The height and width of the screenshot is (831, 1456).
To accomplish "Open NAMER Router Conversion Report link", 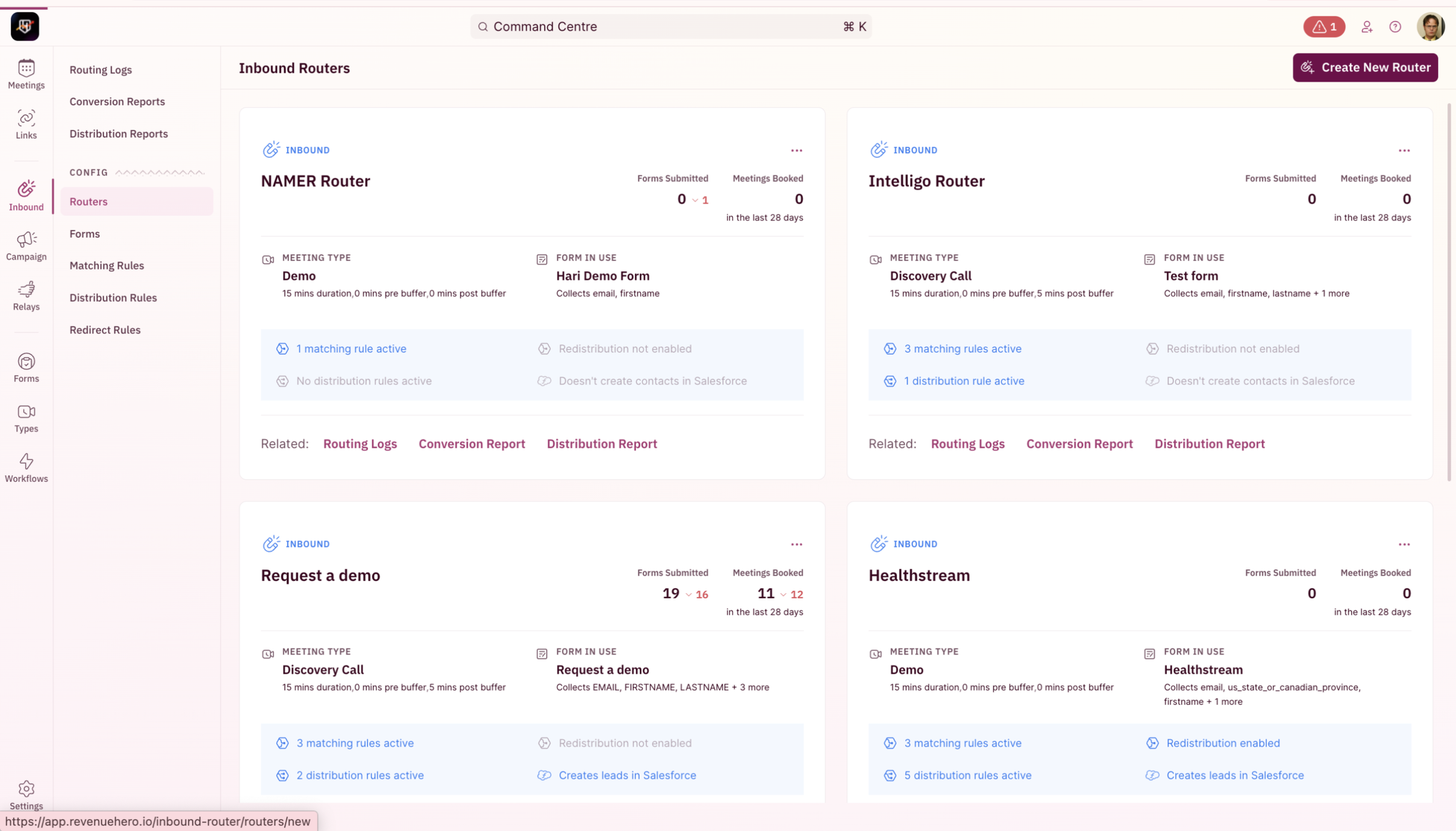I will [472, 444].
